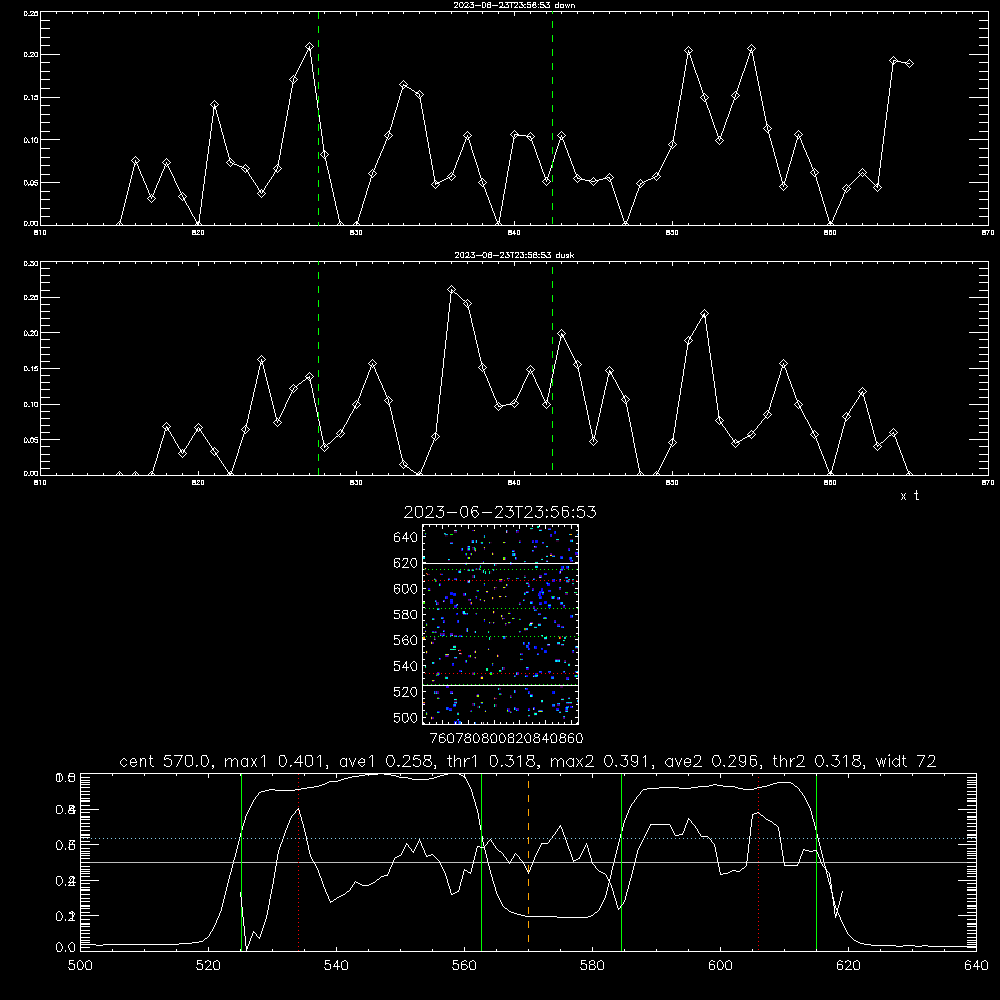This screenshot has width=1000, height=1000.
Task: Click the 580 x-axis label in bottom plot
Action: coord(592,966)
